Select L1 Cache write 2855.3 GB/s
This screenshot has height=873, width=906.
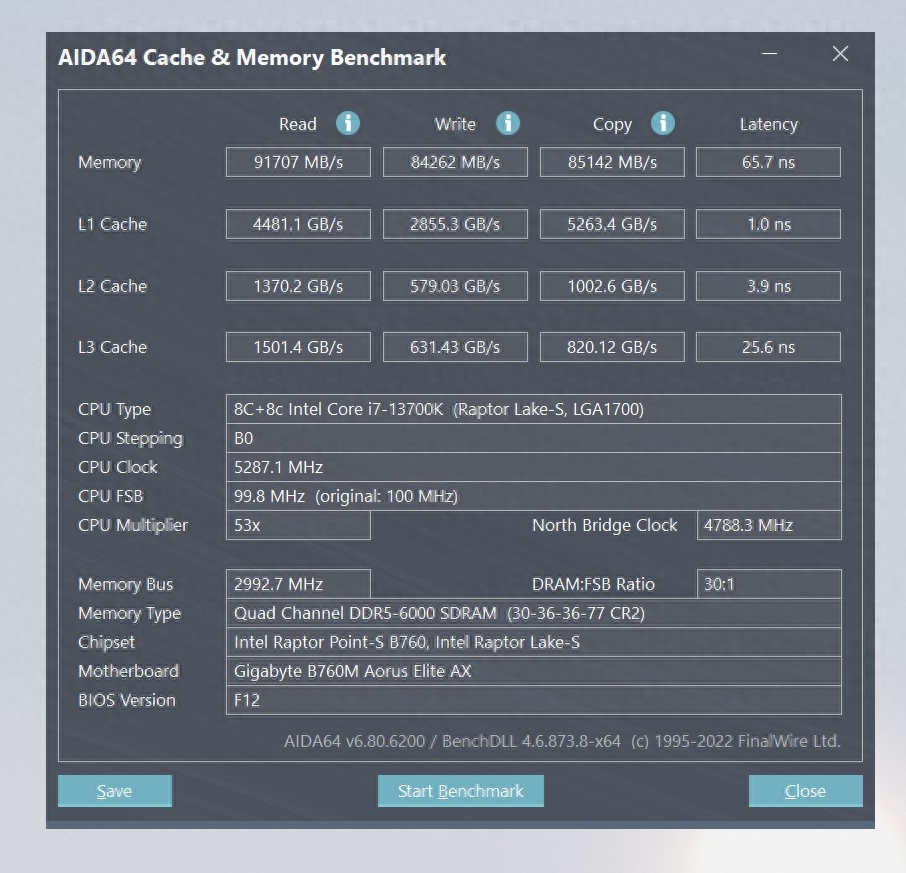click(455, 224)
